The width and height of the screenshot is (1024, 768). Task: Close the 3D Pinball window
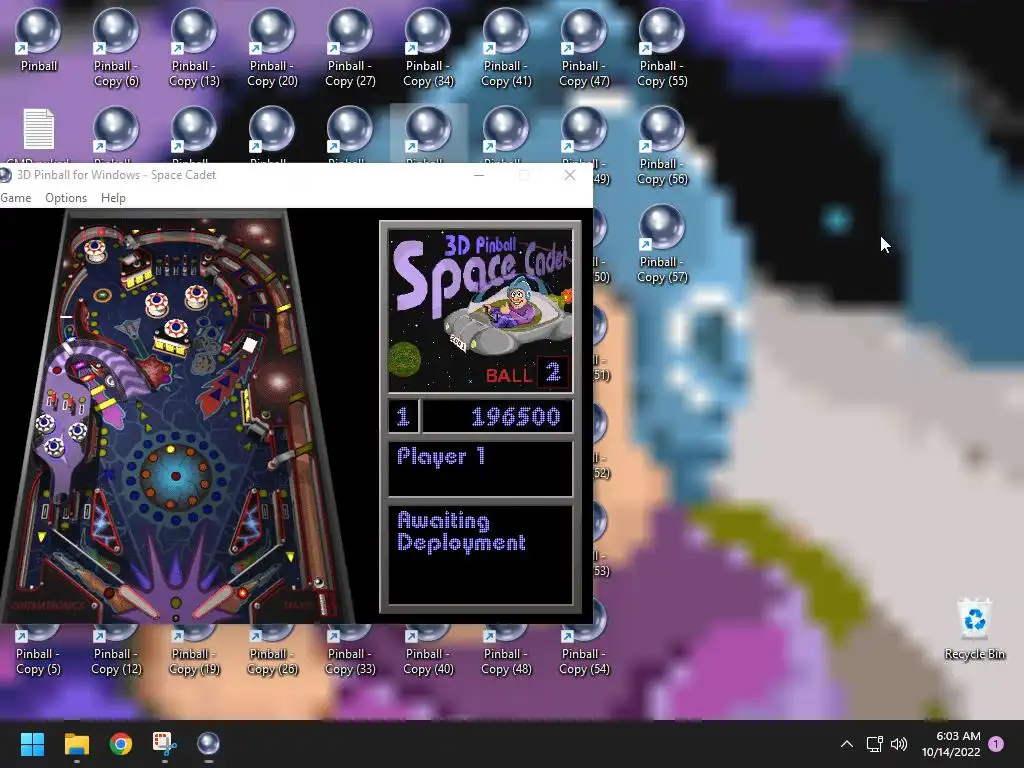(569, 175)
